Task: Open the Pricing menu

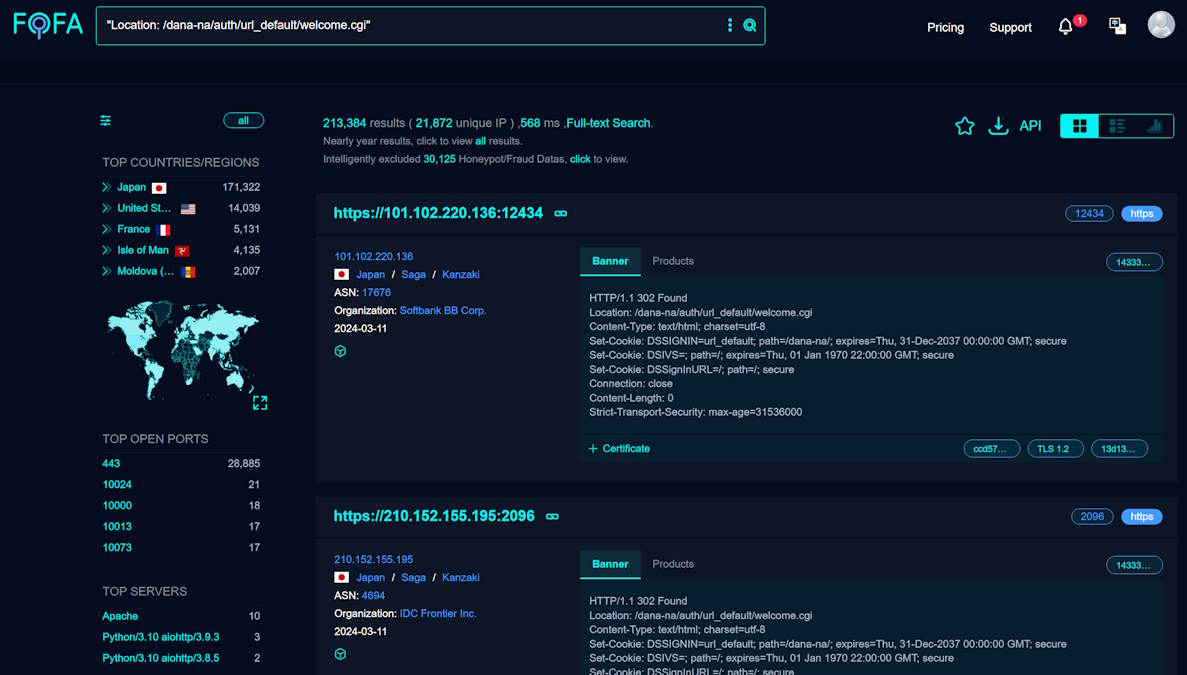Action: (945, 27)
